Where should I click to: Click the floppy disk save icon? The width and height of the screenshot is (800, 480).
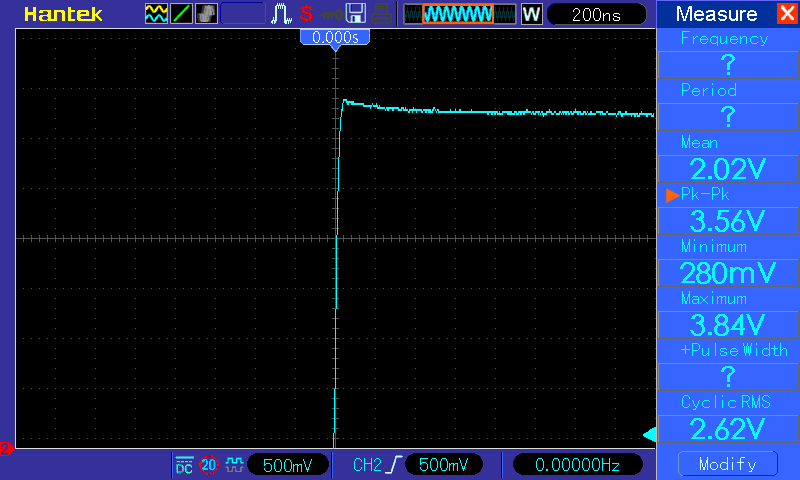[356, 14]
